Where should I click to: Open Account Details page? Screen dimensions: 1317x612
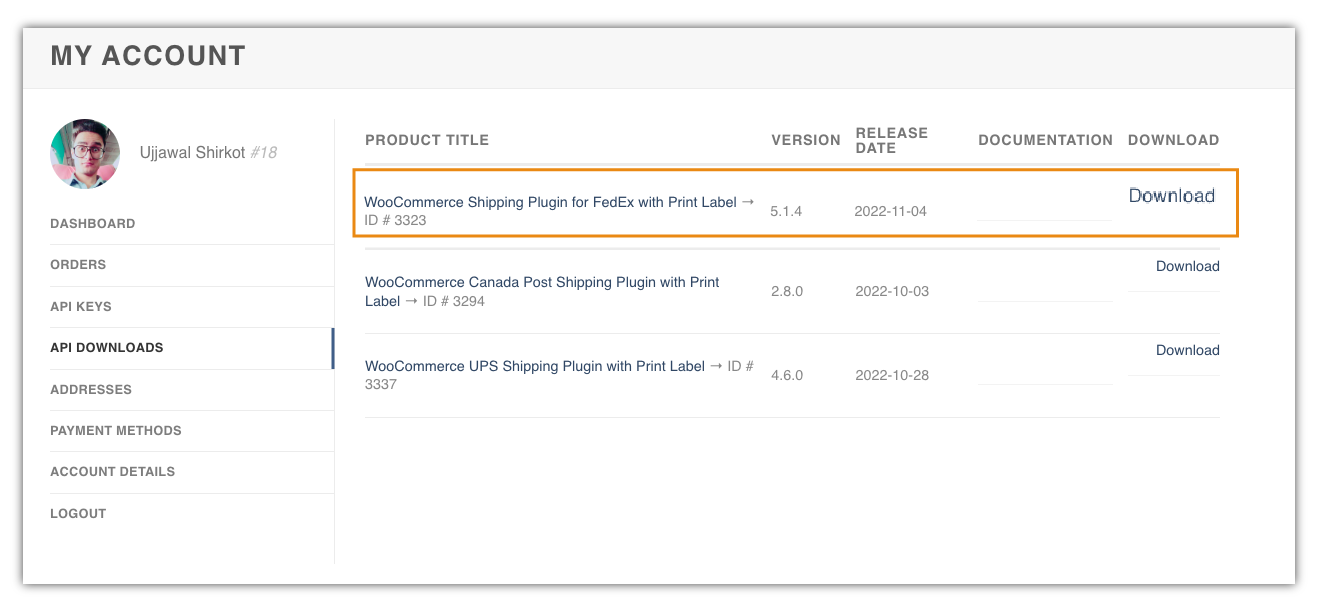pos(113,472)
